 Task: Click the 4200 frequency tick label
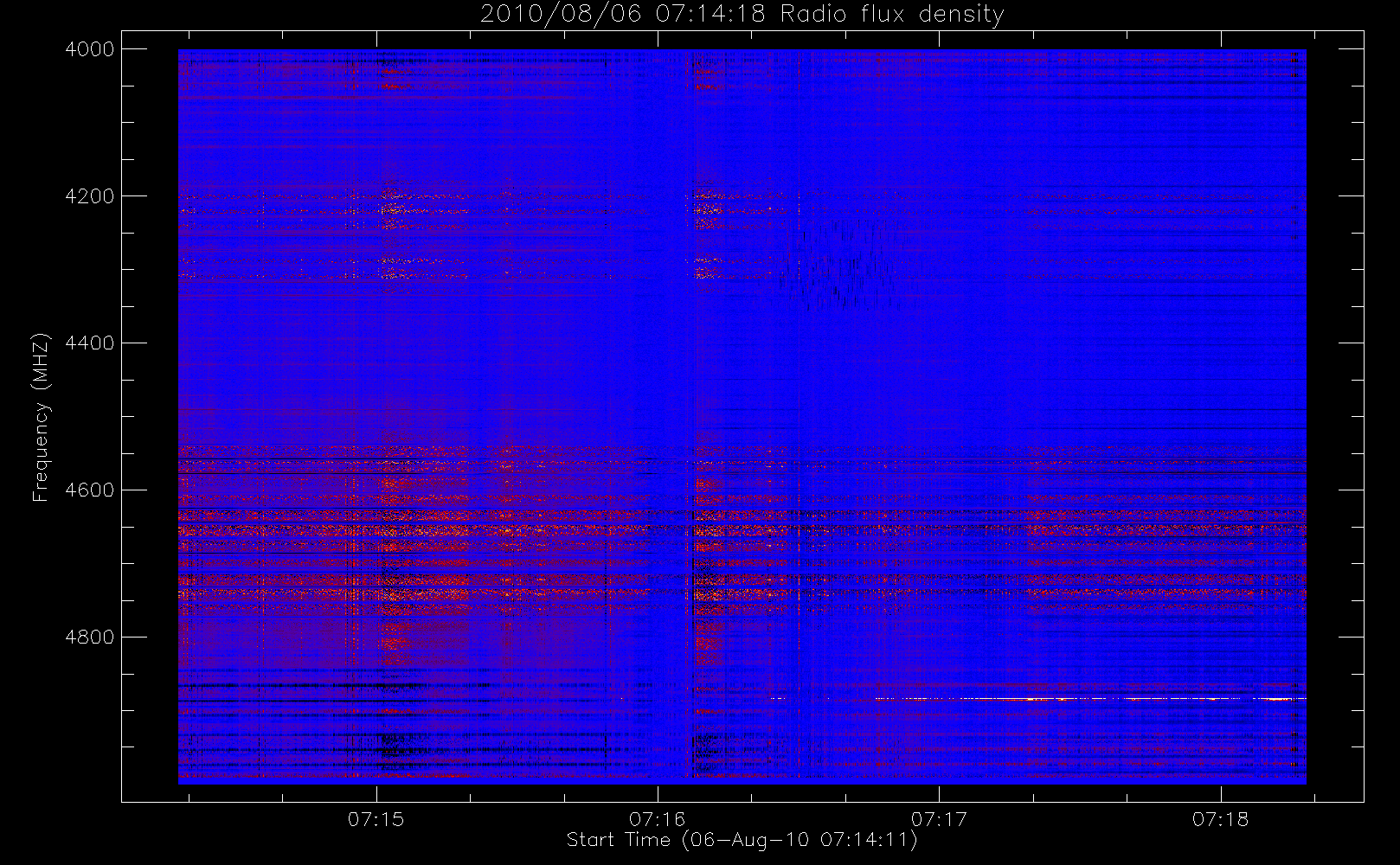click(90, 196)
